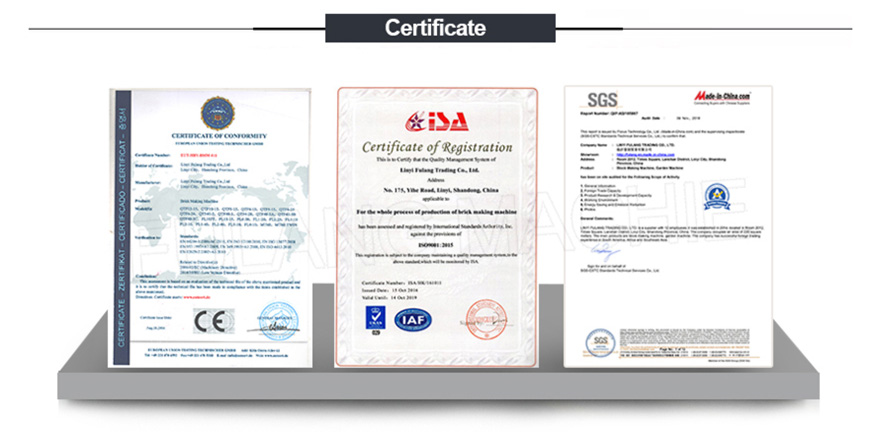Click 'ISO9001:2015' text
Screen dimensions: 880x432
coord(436,244)
